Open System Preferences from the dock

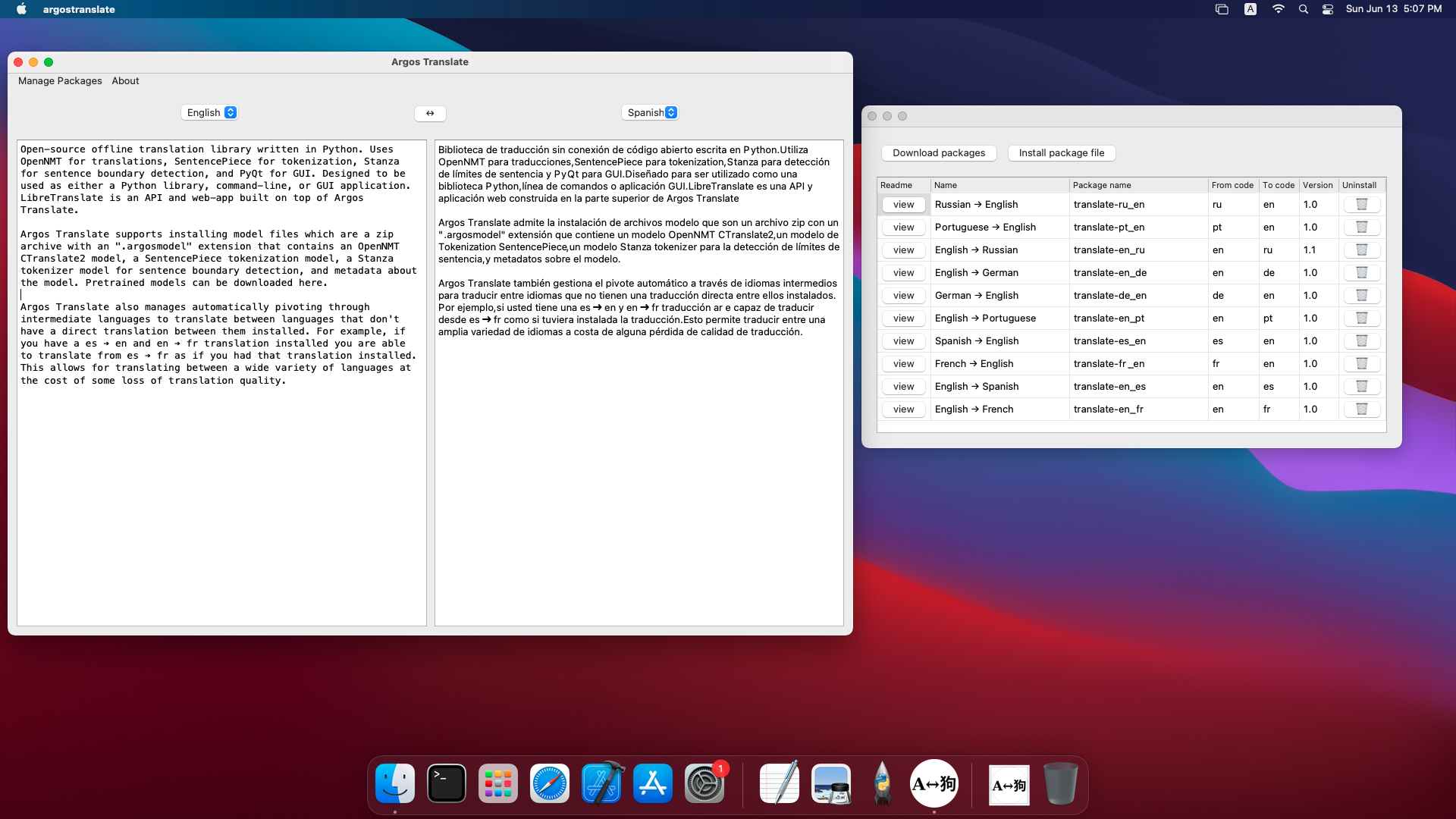[704, 783]
